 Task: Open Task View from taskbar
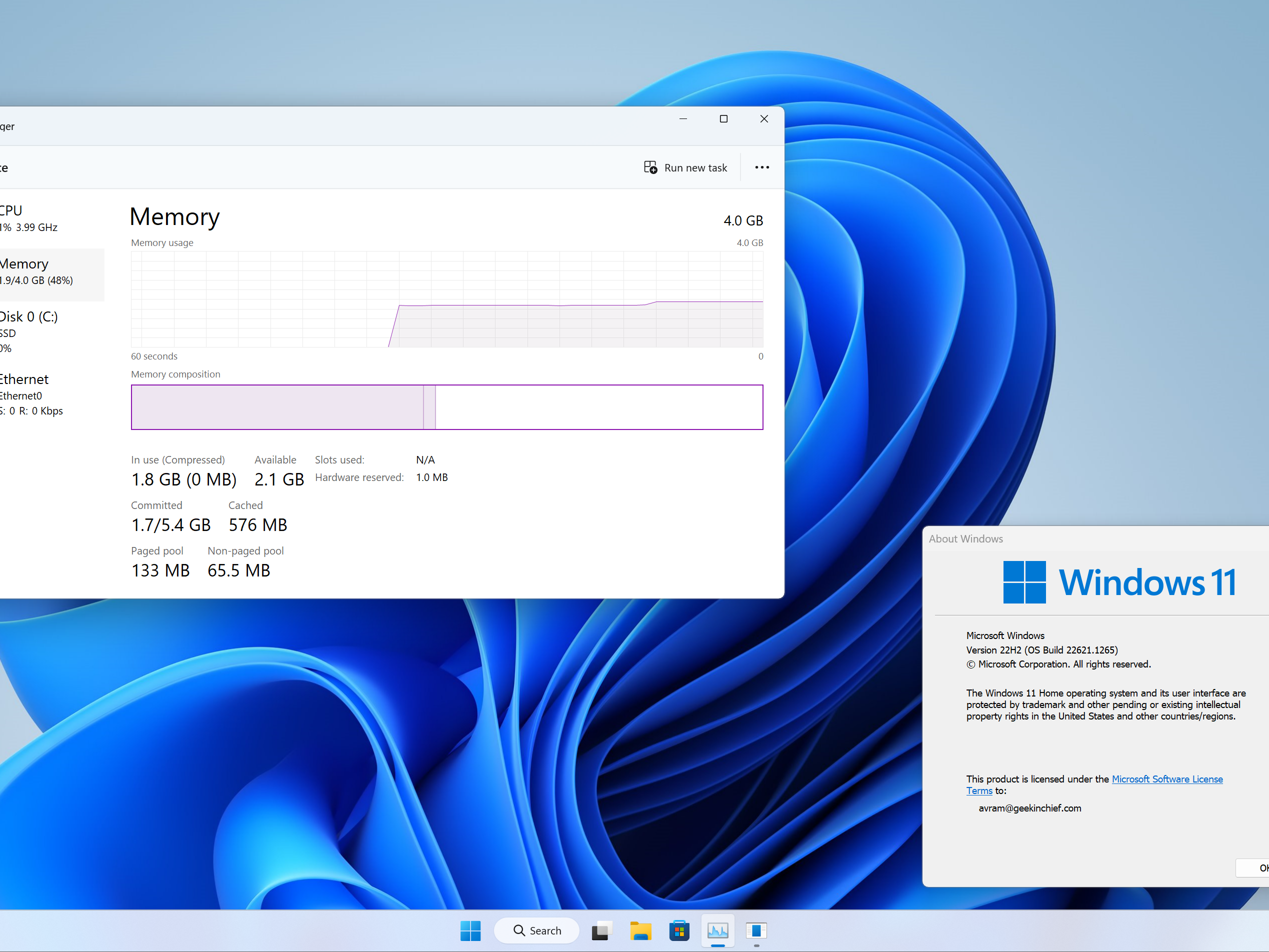(x=601, y=930)
